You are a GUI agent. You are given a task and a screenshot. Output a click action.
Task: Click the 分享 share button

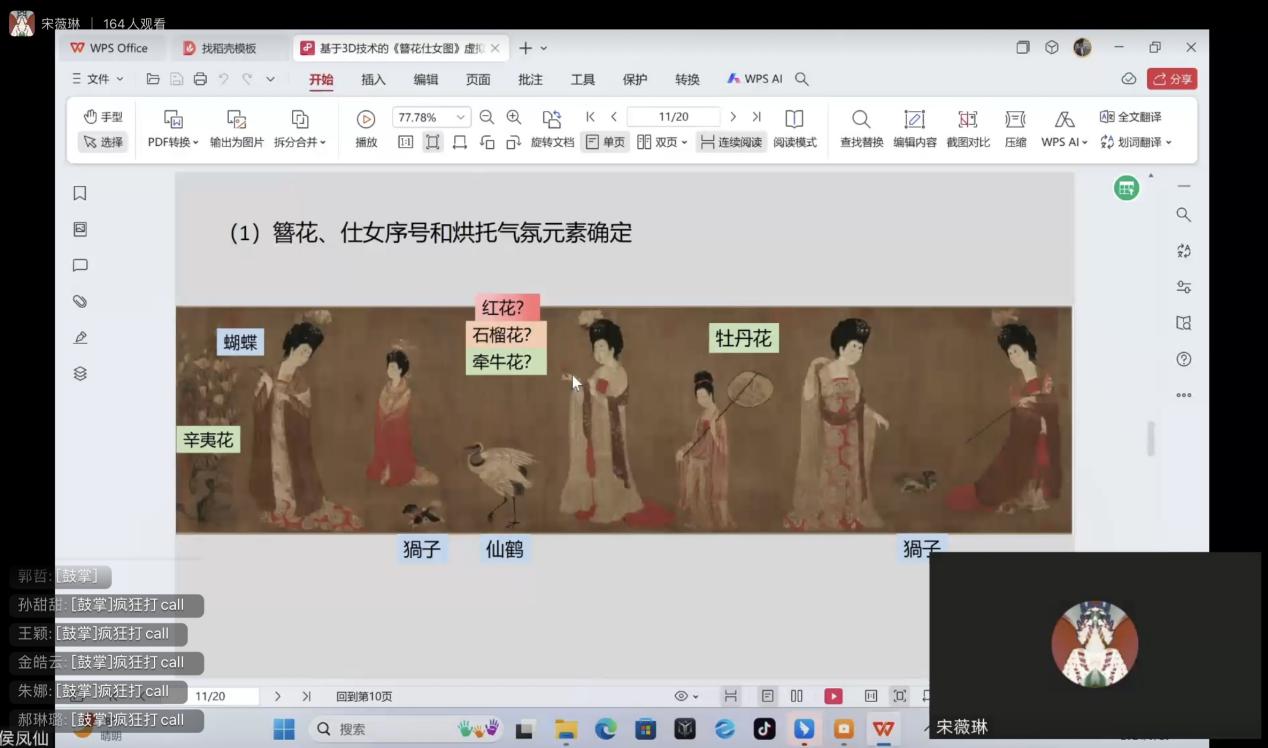pos(1172,79)
